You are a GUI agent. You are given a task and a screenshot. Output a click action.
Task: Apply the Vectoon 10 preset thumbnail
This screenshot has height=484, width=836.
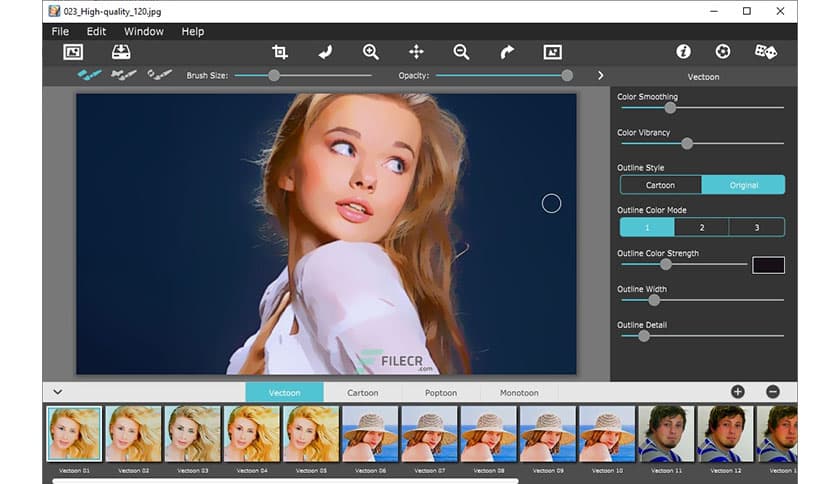[607, 433]
